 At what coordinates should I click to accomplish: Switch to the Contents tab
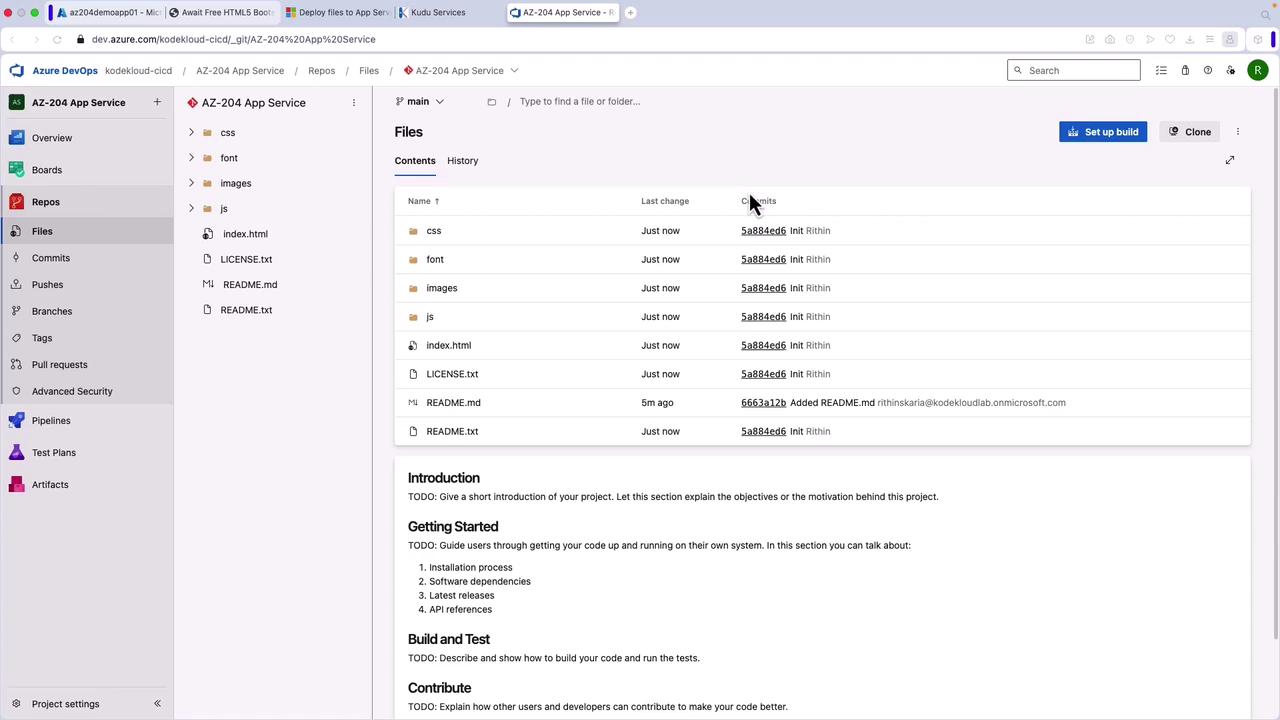[x=415, y=161]
